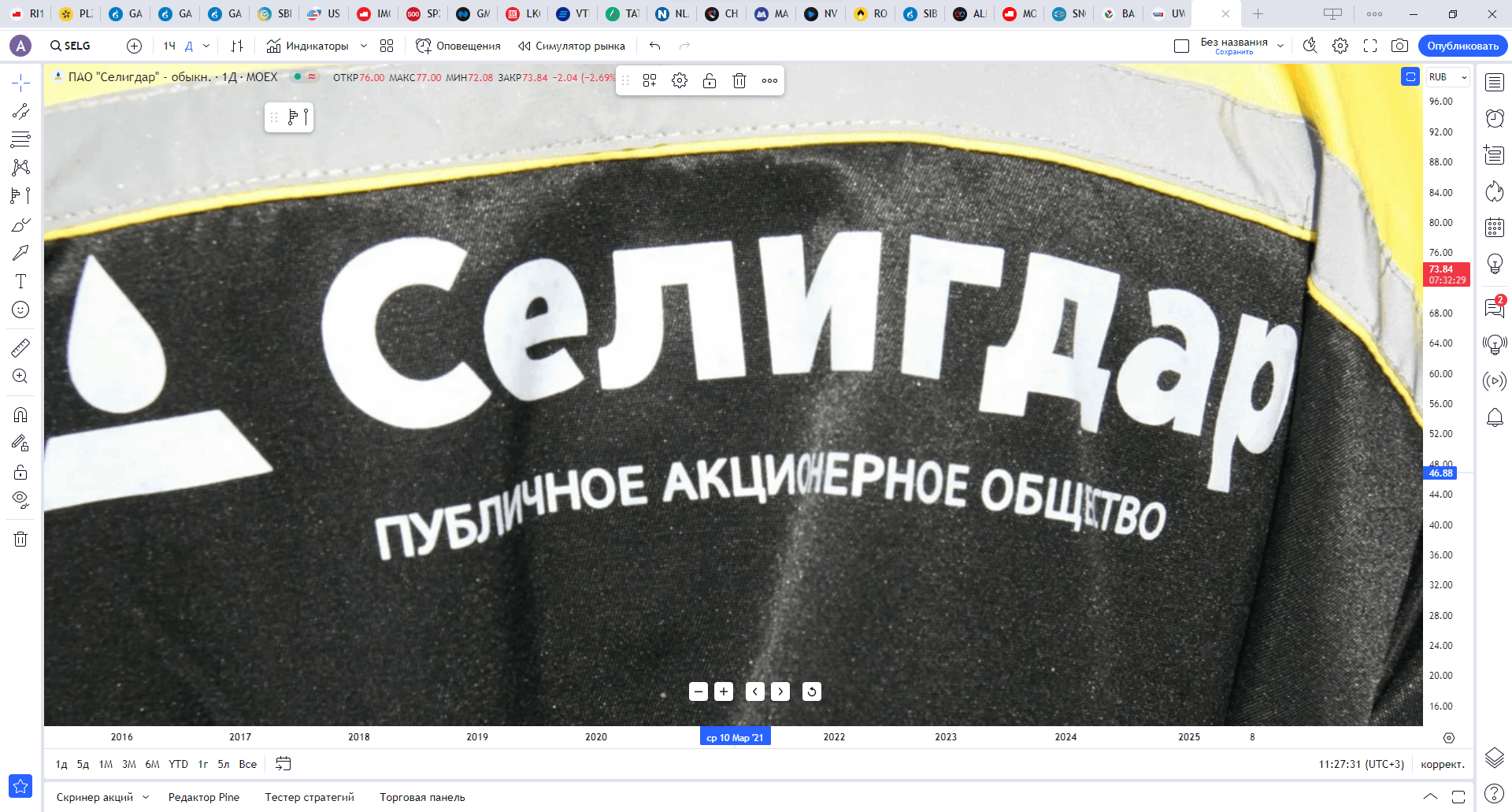Open quick search with magnifier icon
This screenshot has width=1512, height=812.
tap(1310, 46)
